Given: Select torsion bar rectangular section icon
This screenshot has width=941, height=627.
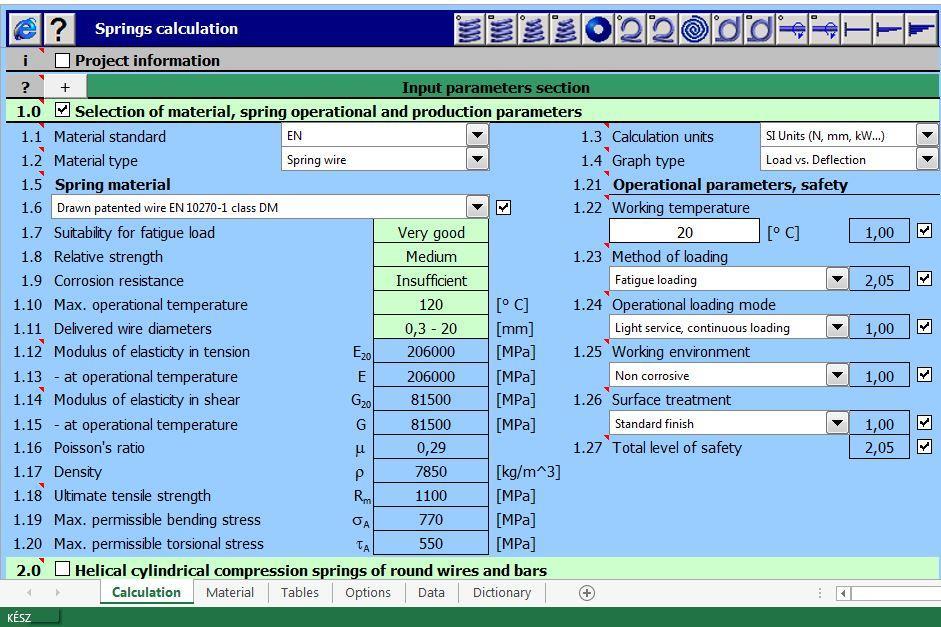Looking at the screenshot, I should pyautogui.click(x=824, y=28).
